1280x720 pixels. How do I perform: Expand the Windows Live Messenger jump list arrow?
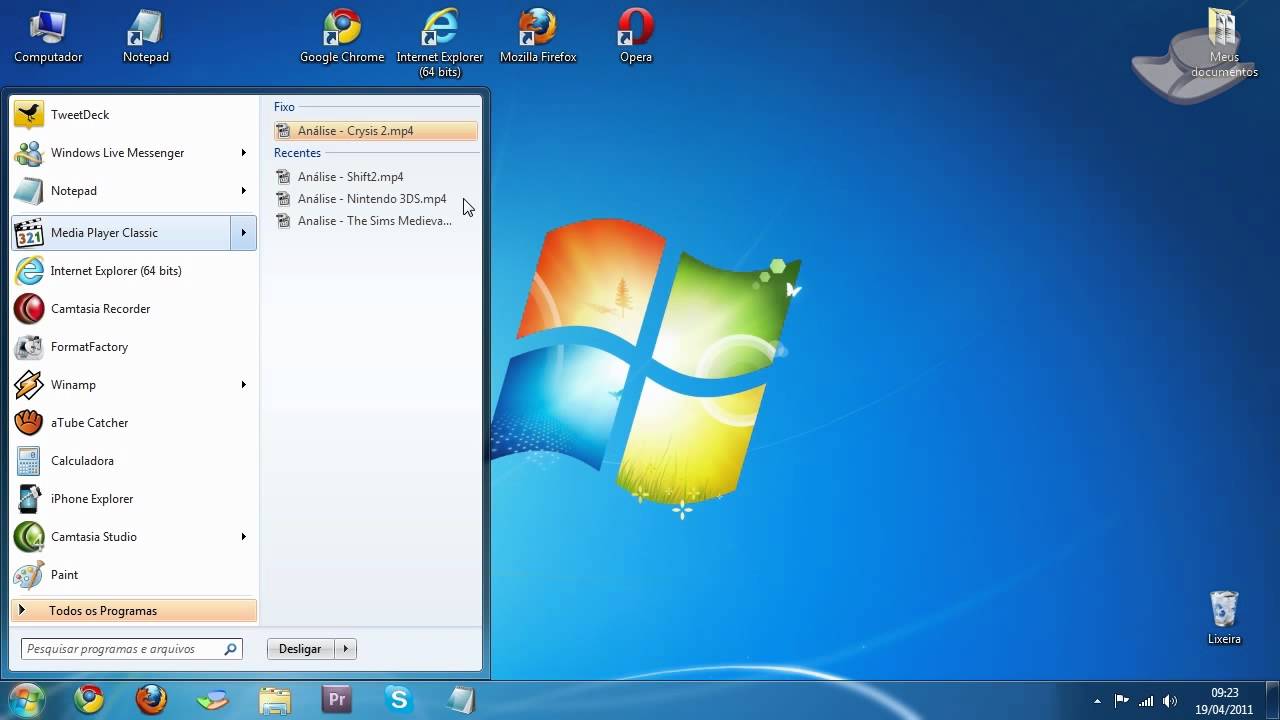click(x=243, y=153)
